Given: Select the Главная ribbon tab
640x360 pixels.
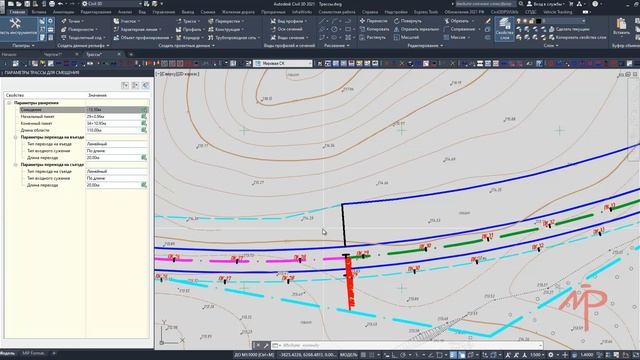Looking at the screenshot, I should tap(17, 12).
